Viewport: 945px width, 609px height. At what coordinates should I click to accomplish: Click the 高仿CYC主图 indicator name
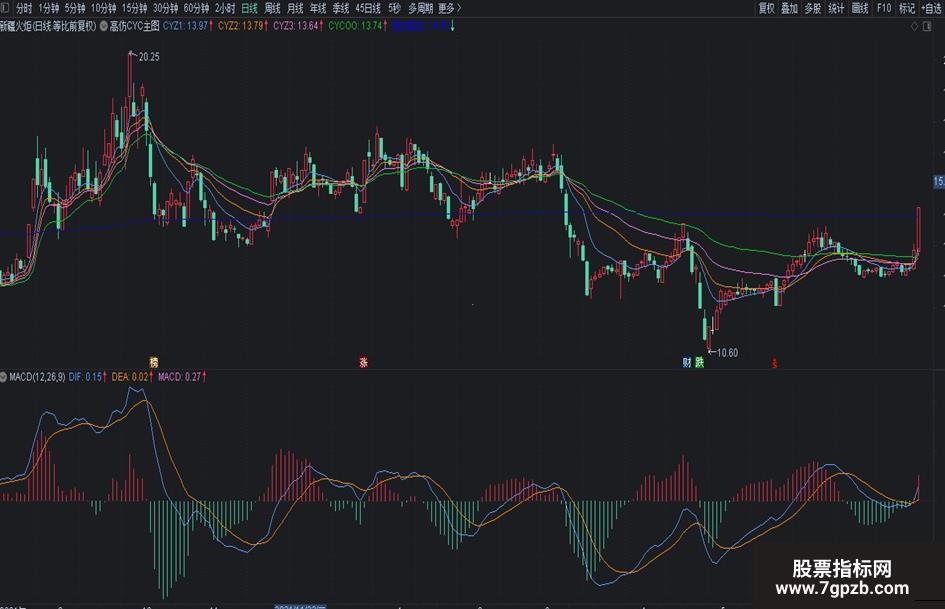click(134, 26)
